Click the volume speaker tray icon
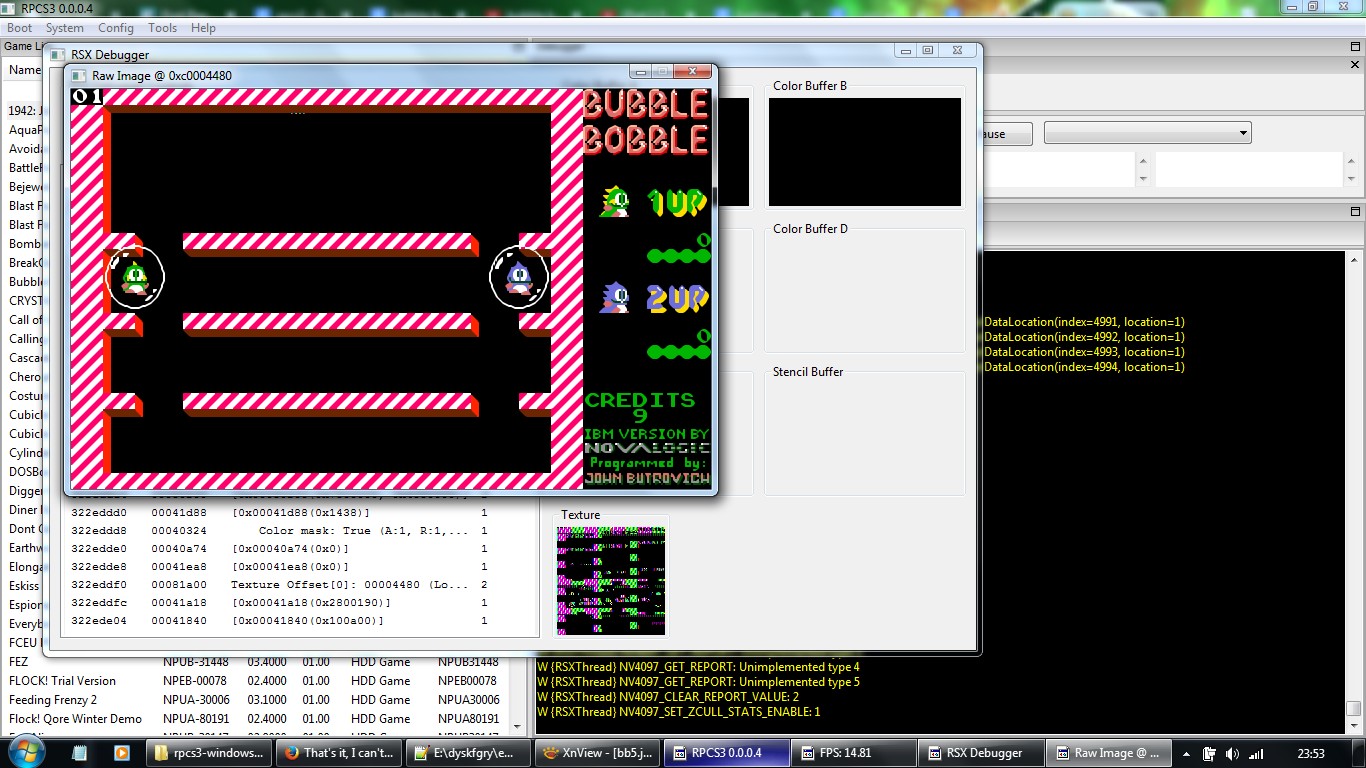 (x=1231, y=754)
